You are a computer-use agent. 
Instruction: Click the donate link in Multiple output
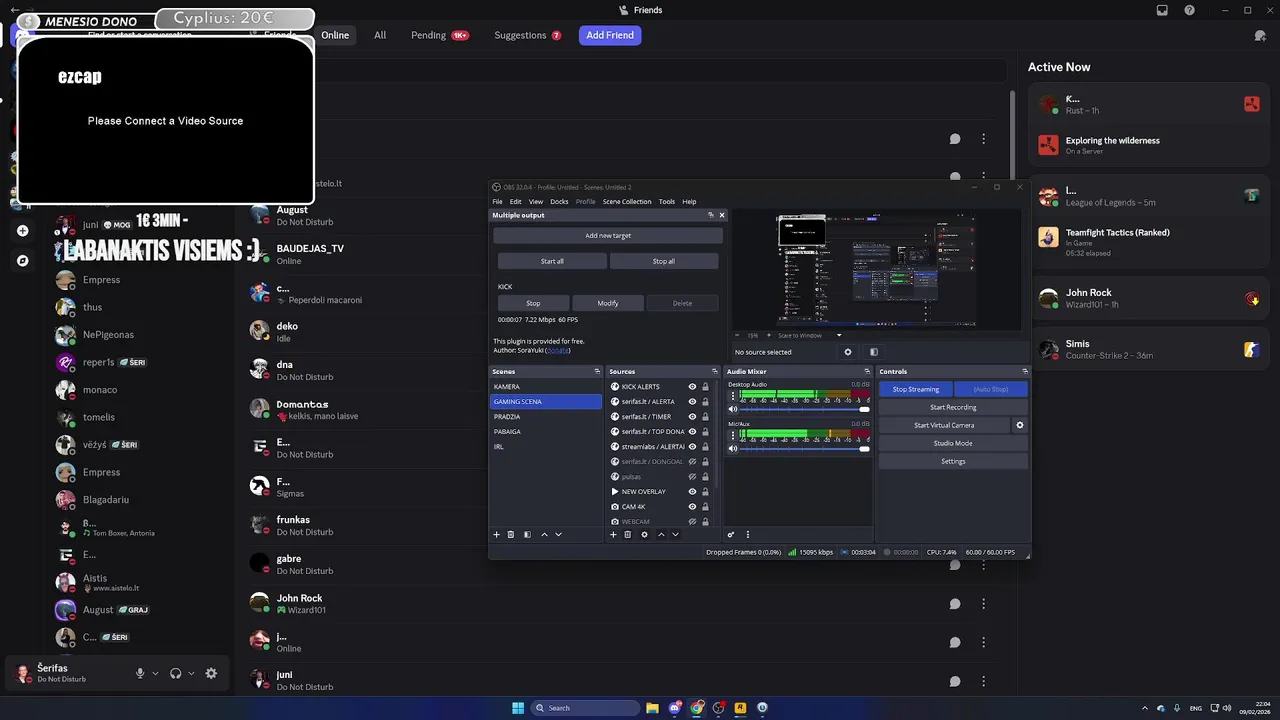tap(558, 350)
